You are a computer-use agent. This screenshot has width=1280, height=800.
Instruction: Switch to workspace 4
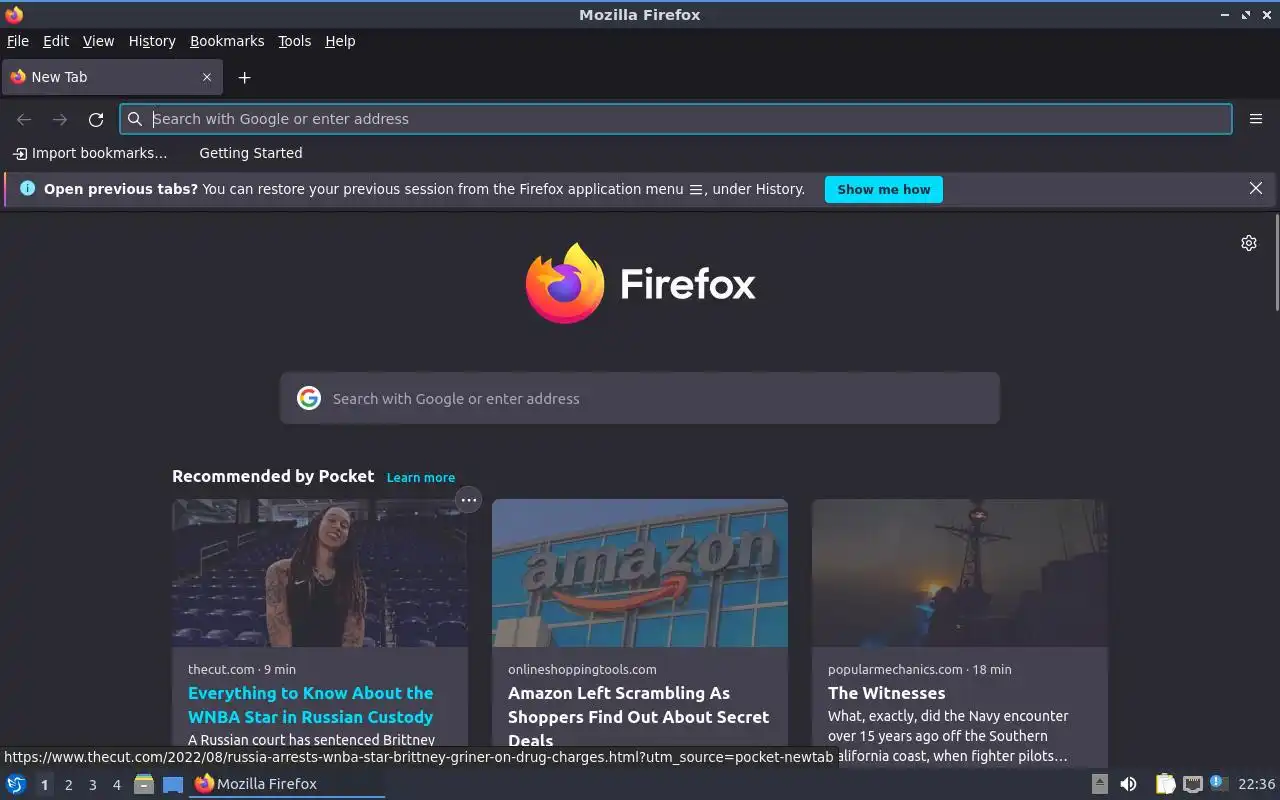pyautogui.click(x=116, y=785)
